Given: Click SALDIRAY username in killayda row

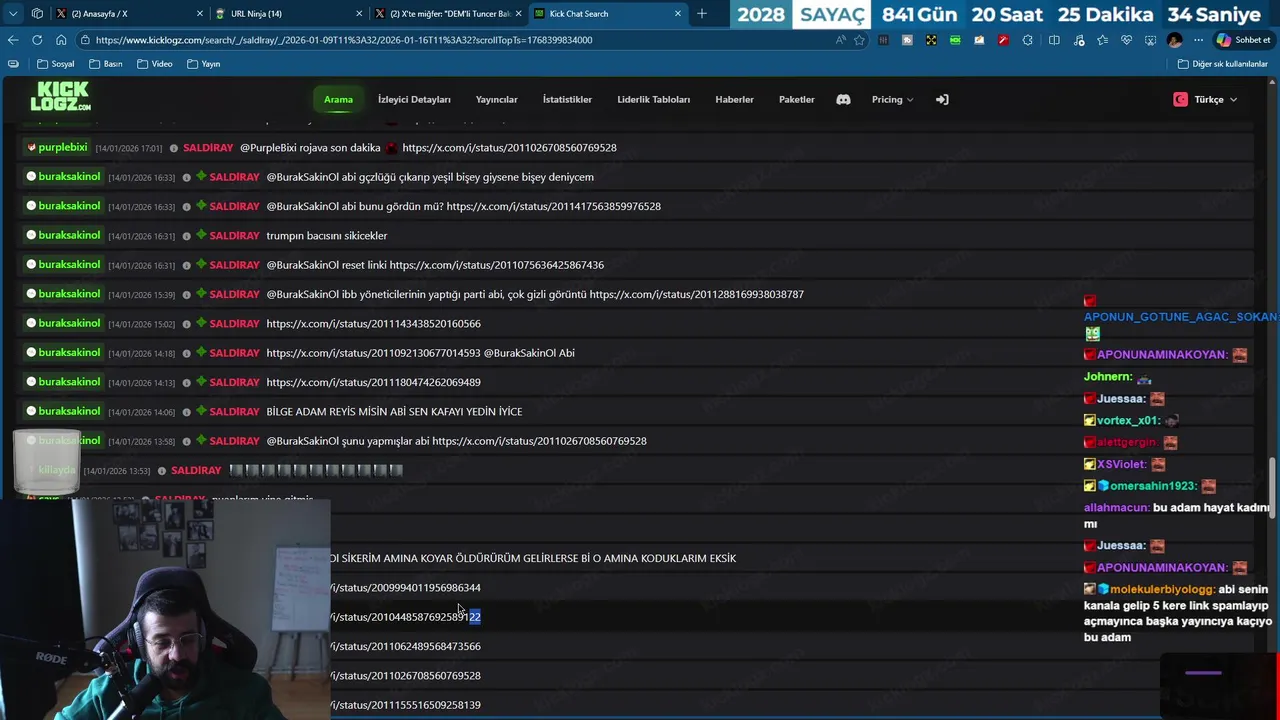Looking at the screenshot, I should (196, 470).
